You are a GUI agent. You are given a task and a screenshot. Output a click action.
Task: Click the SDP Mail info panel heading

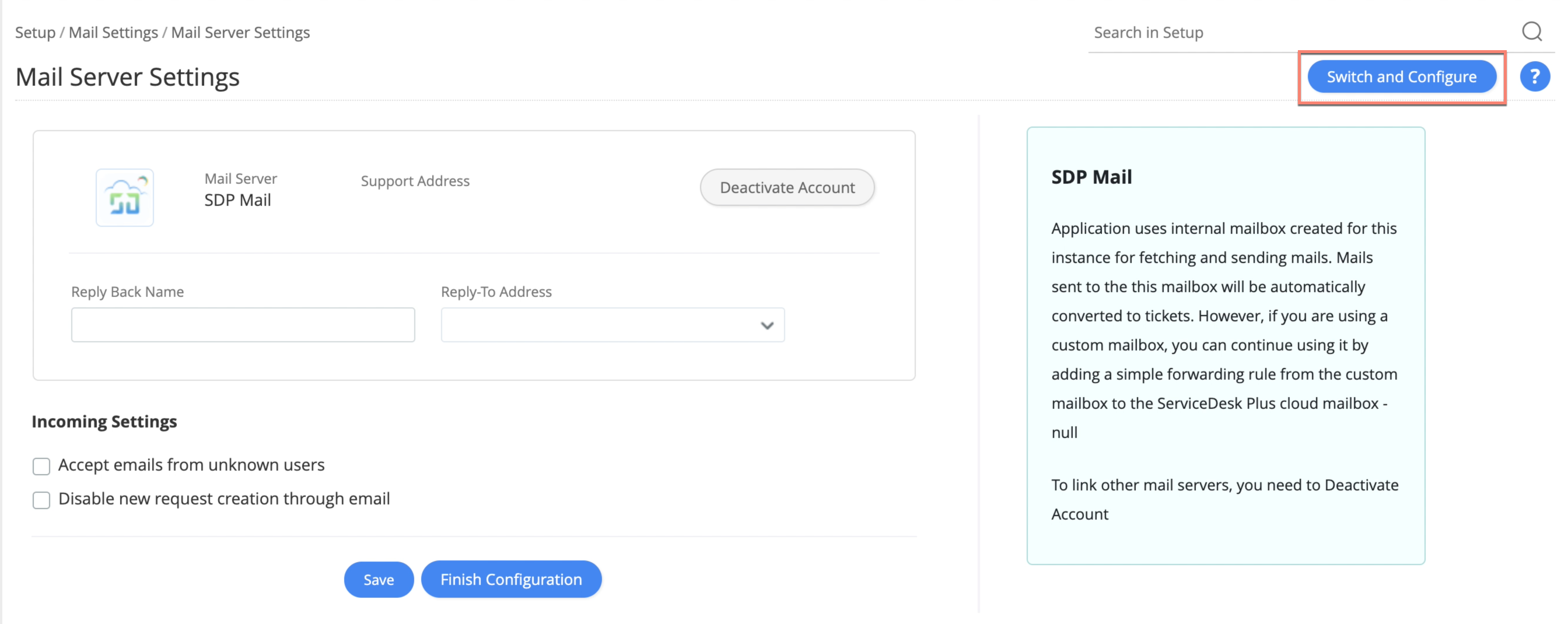tap(1091, 177)
